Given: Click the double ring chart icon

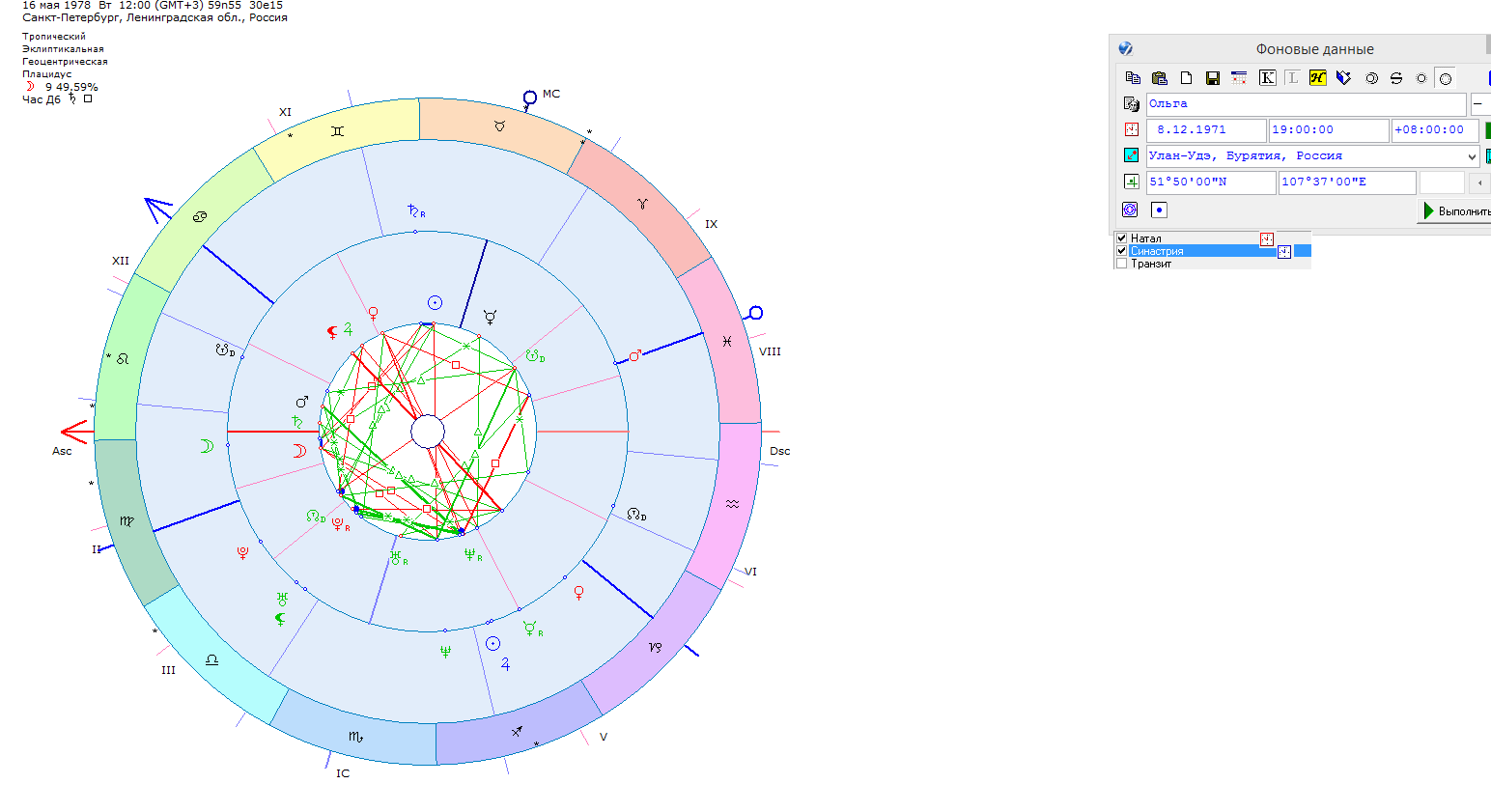Looking at the screenshot, I should tap(1371, 78).
